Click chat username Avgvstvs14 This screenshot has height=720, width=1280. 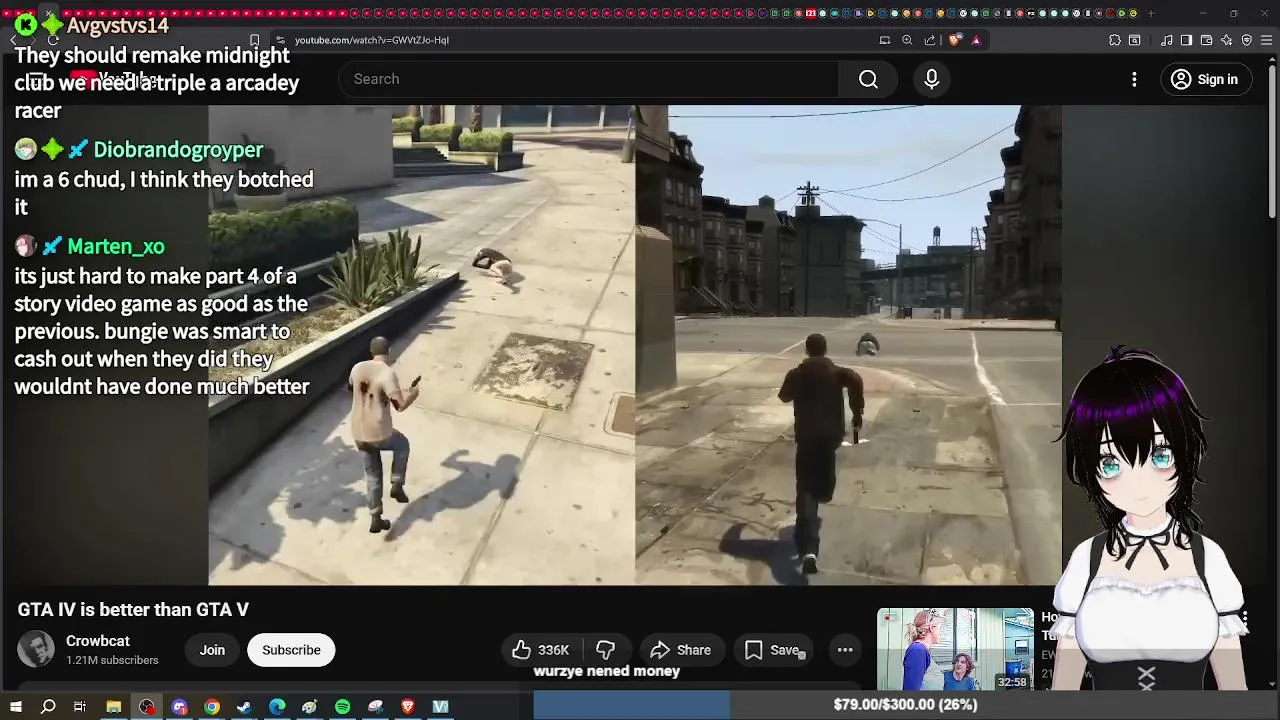click(x=118, y=25)
